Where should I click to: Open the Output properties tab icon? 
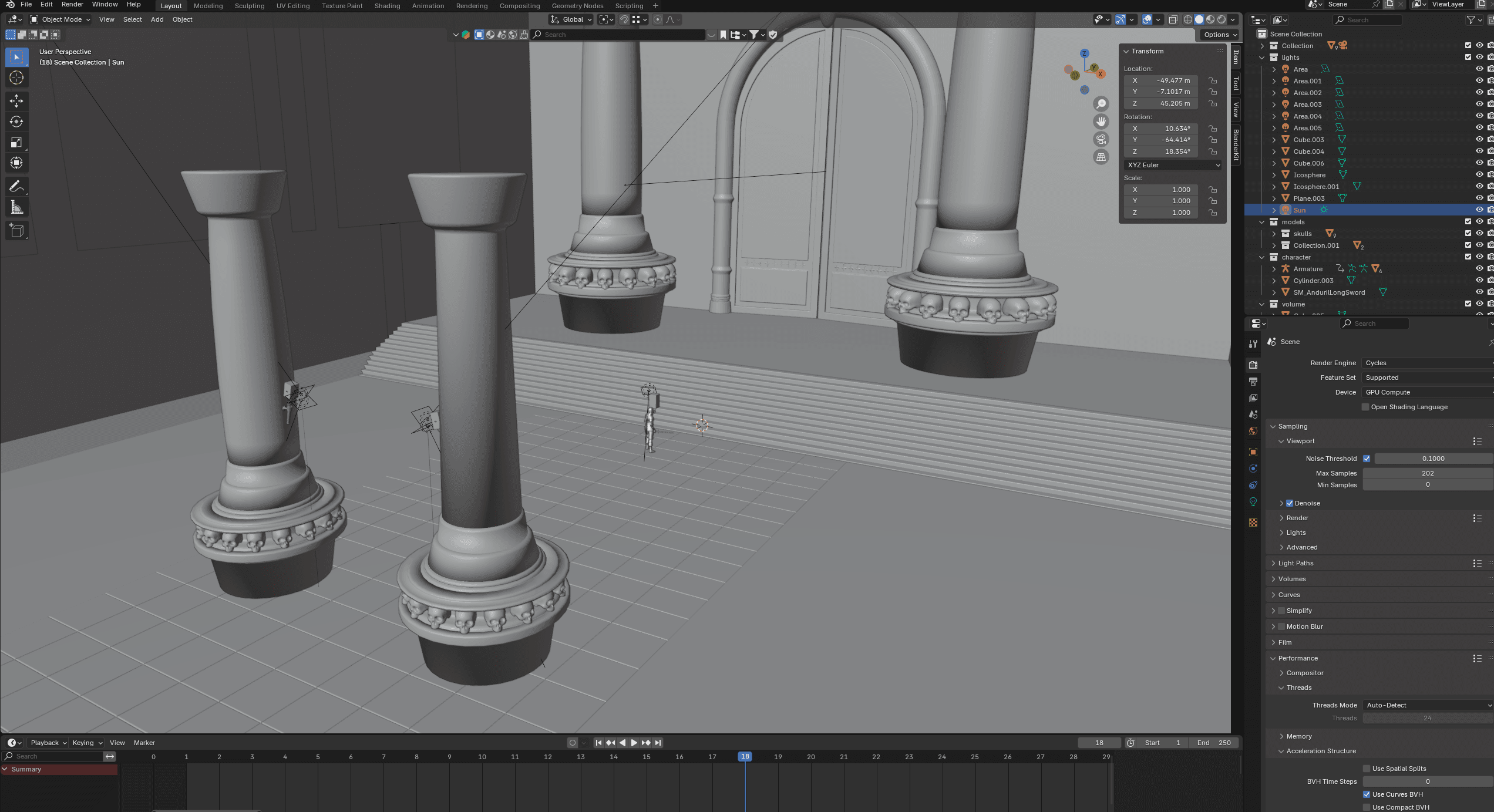coord(1253,382)
